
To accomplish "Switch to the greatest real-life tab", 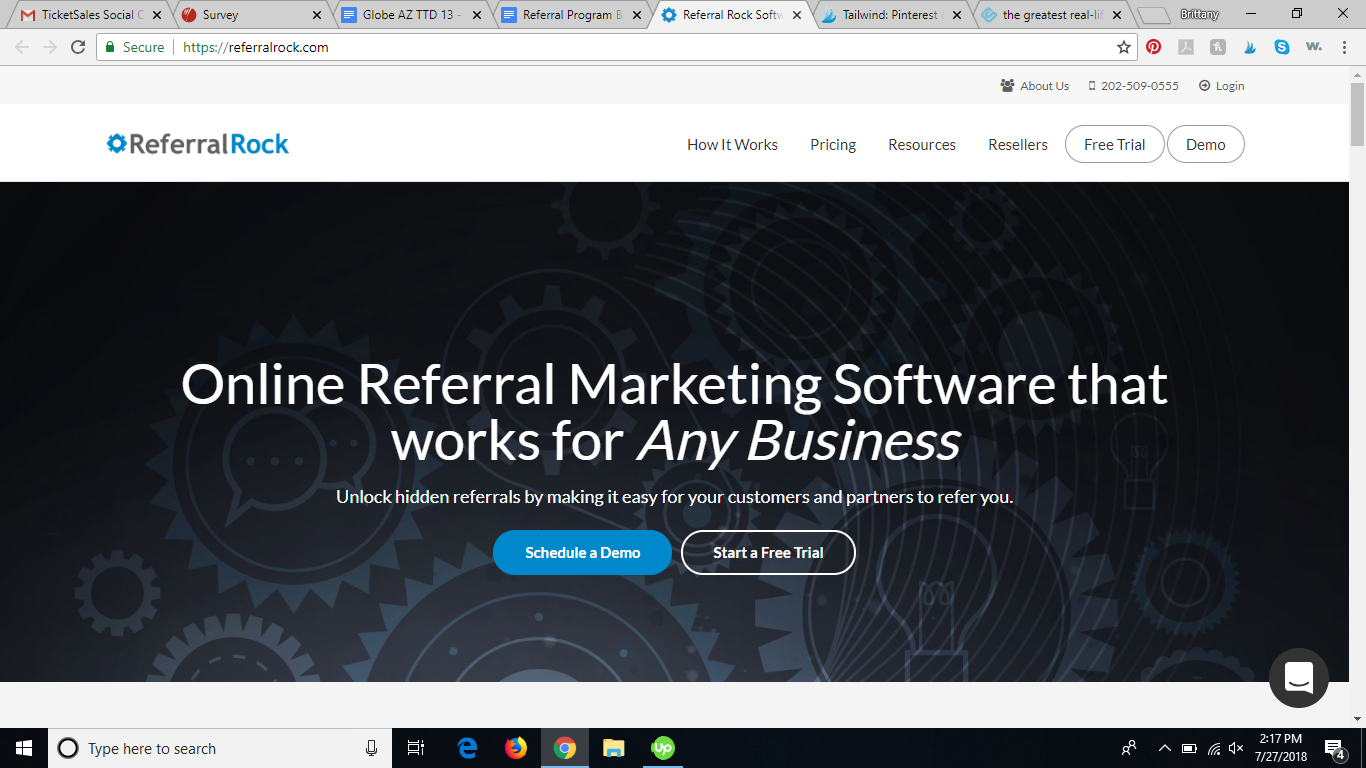I will [x=1053, y=15].
